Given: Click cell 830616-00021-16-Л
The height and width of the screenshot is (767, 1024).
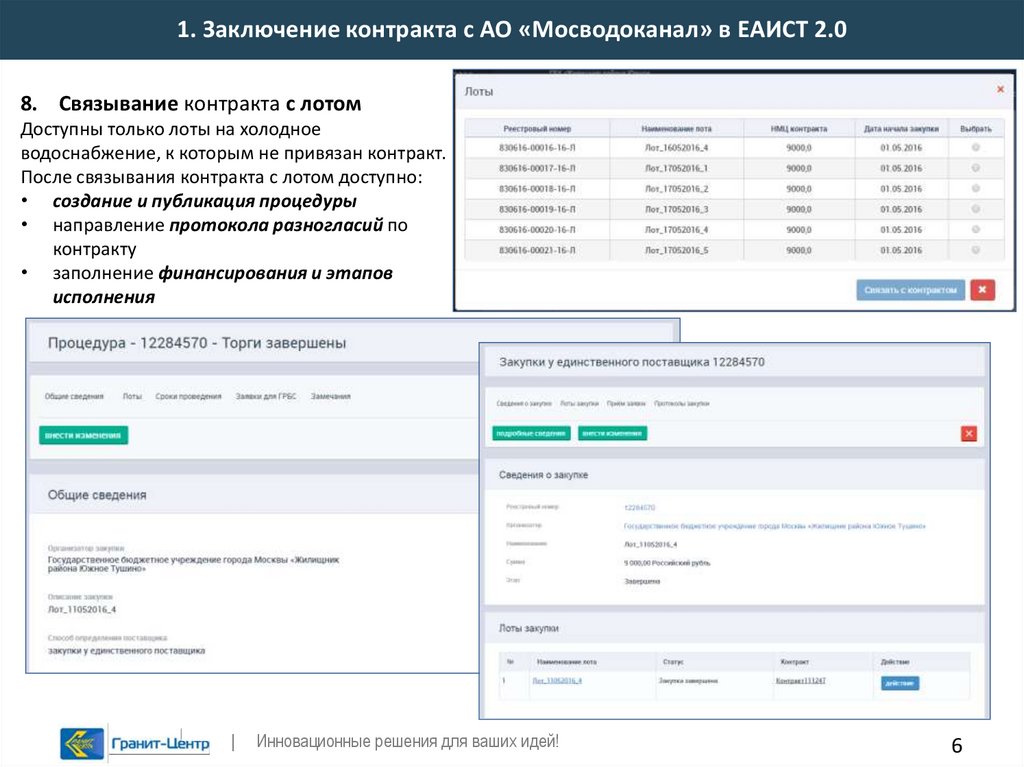Looking at the screenshot, I should click(537, 250).
